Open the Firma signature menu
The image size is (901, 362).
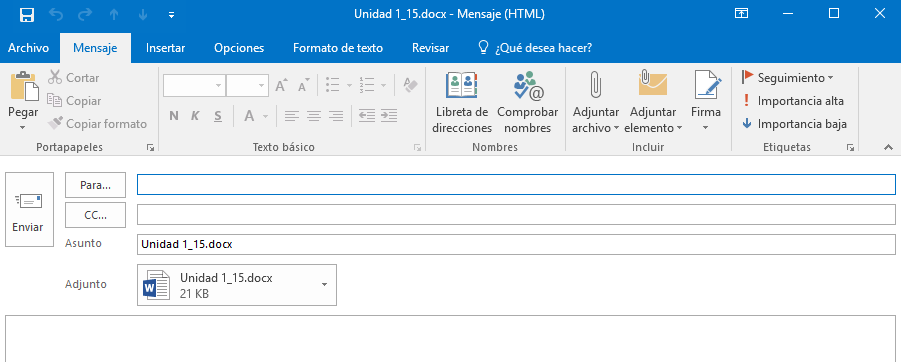[706, 103]
